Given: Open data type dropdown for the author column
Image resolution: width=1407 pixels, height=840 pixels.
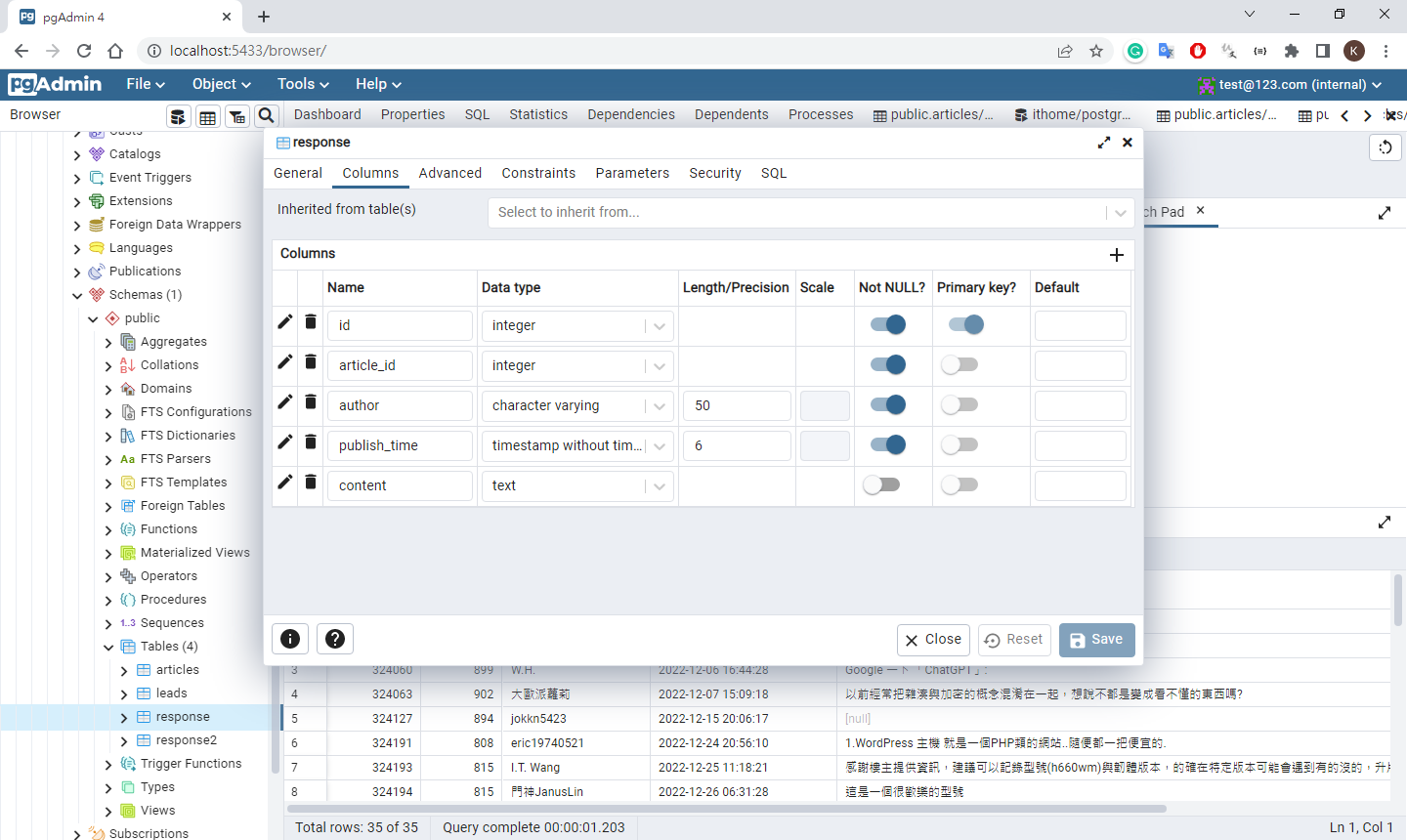Looking at the screenshot, I should coord(660,406).
